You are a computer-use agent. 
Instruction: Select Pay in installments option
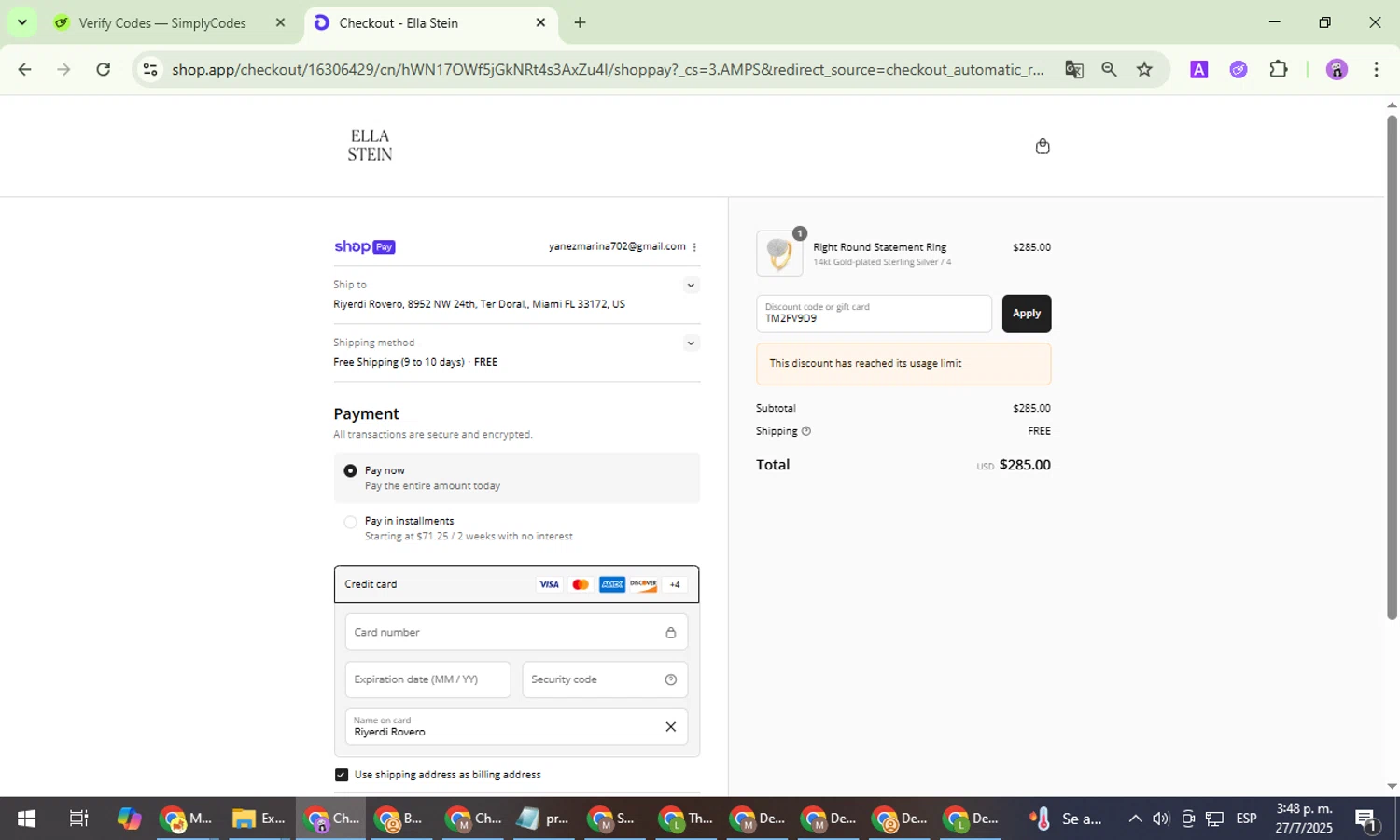tap(350, 522)
